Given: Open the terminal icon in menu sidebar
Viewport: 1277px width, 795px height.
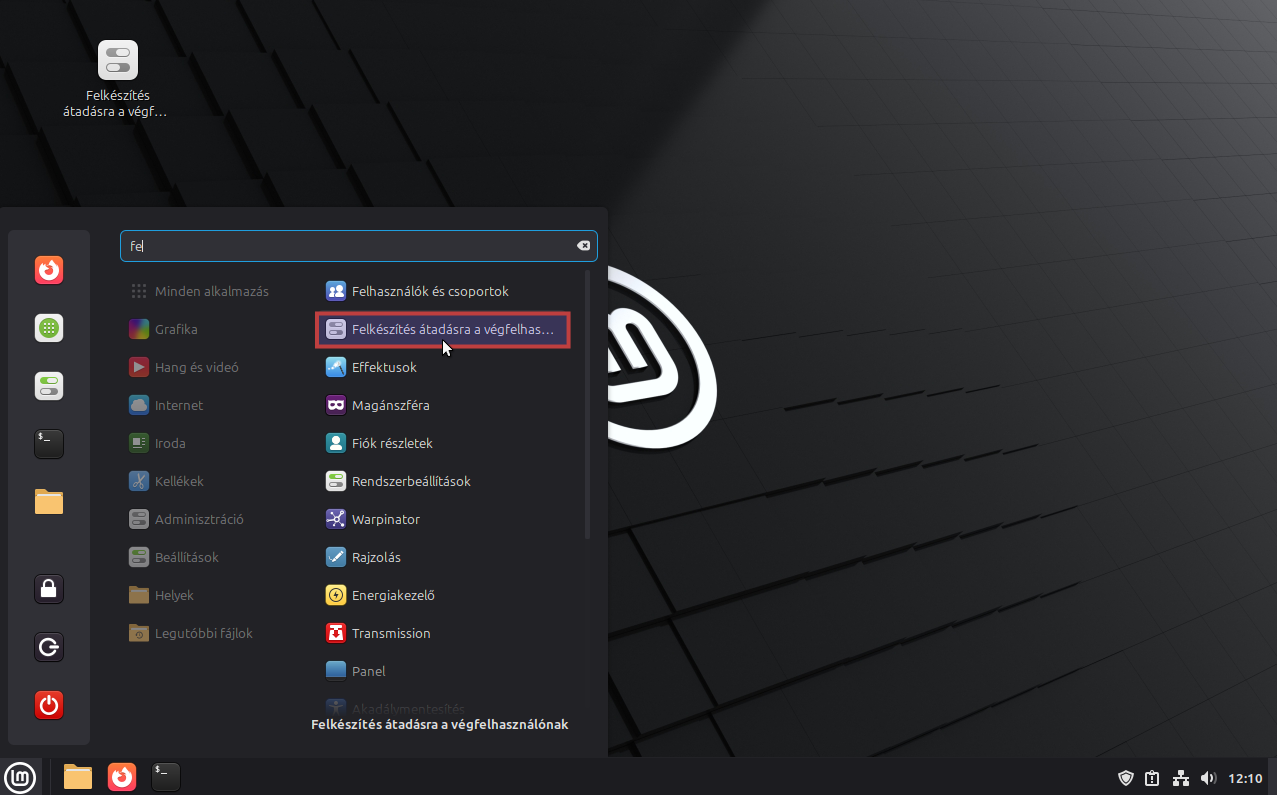Looking at the screenshot, I should (49, 444).
